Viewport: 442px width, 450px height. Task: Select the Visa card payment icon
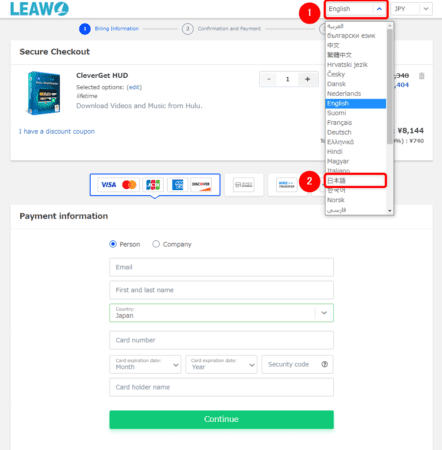(x=109, y=184)
